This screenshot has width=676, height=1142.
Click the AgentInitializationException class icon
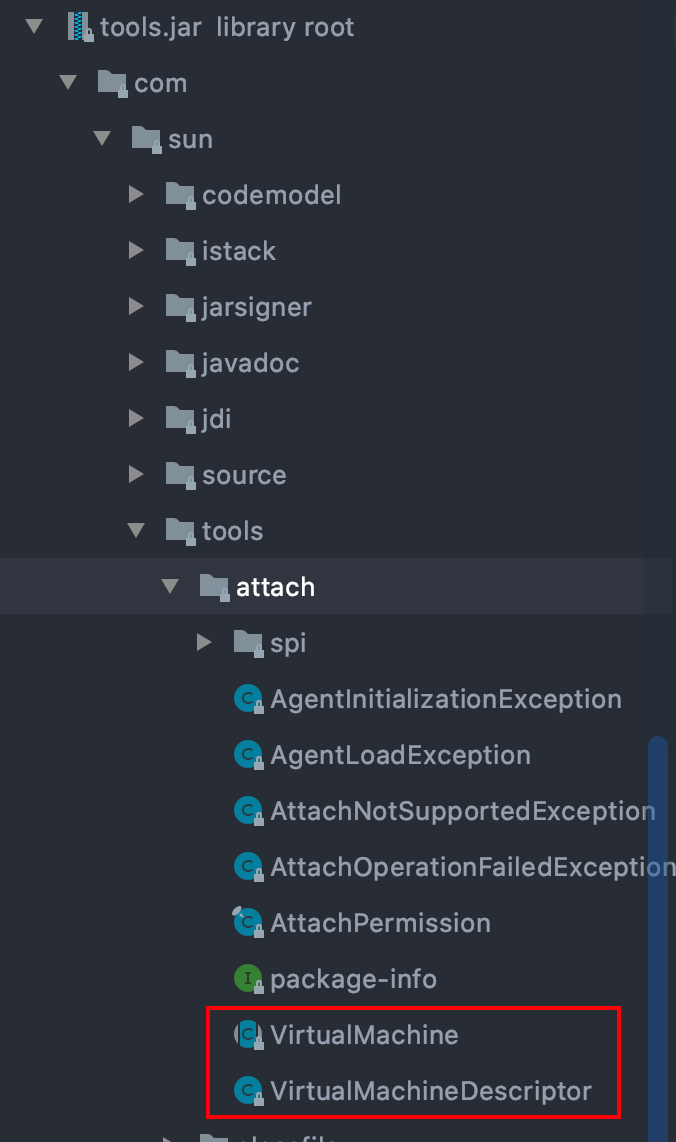247,699
